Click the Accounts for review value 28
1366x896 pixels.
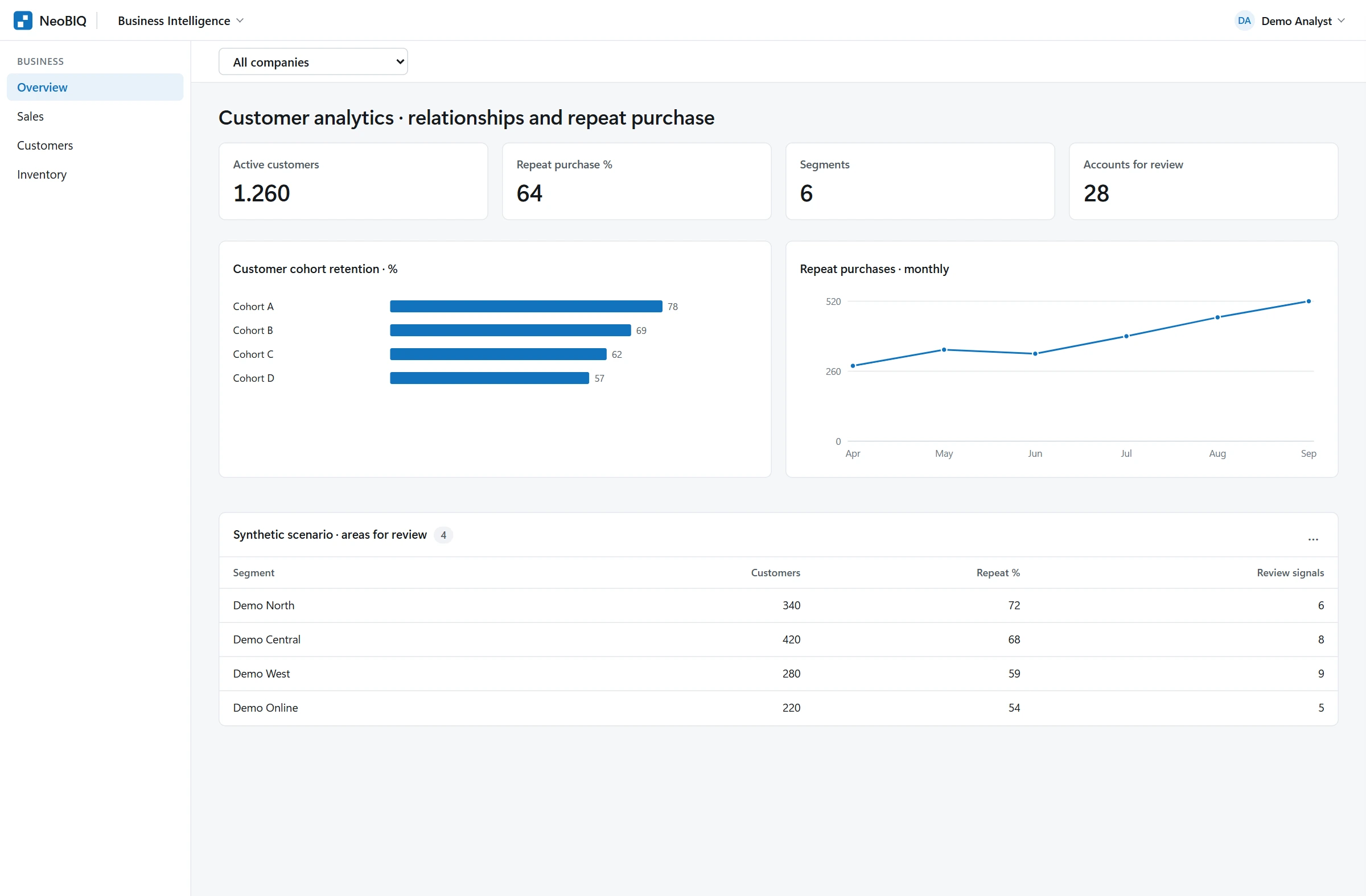pos(1096,194)
